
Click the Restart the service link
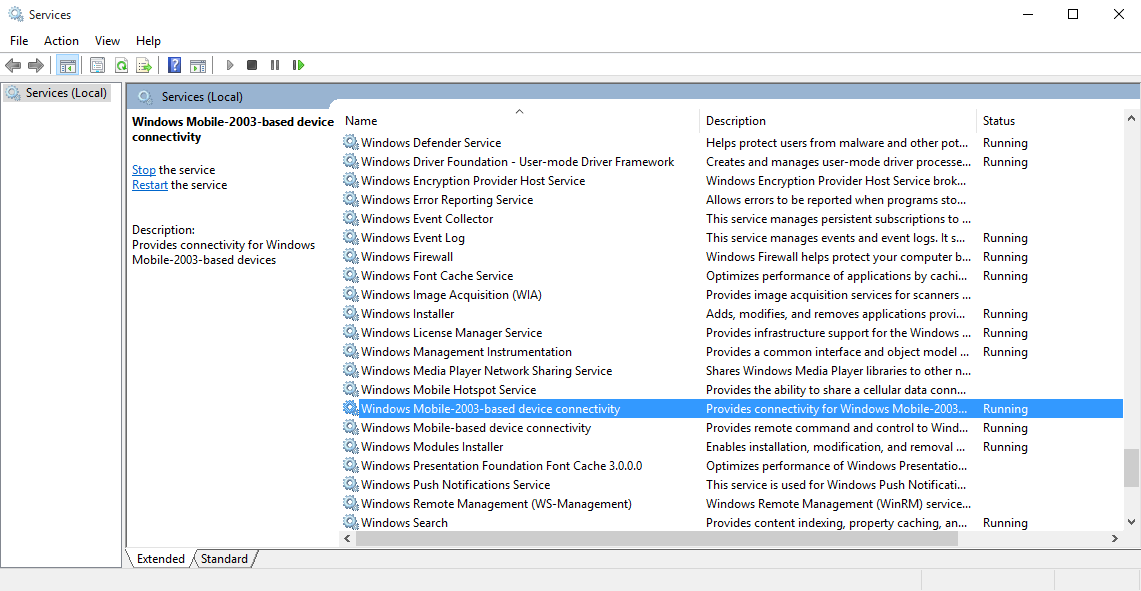click(x=150, y=185)
